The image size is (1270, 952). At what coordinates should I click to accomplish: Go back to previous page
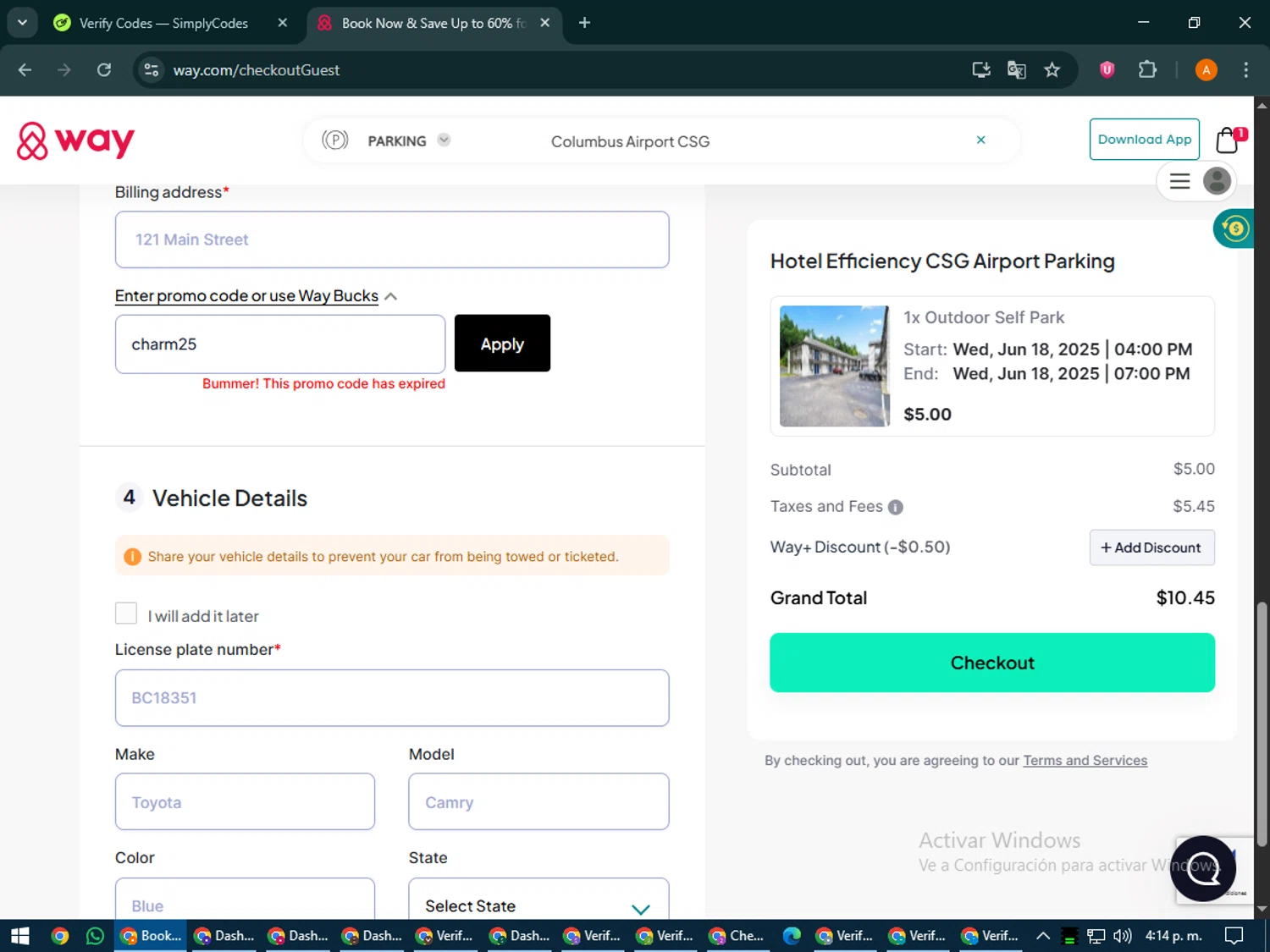25,69
